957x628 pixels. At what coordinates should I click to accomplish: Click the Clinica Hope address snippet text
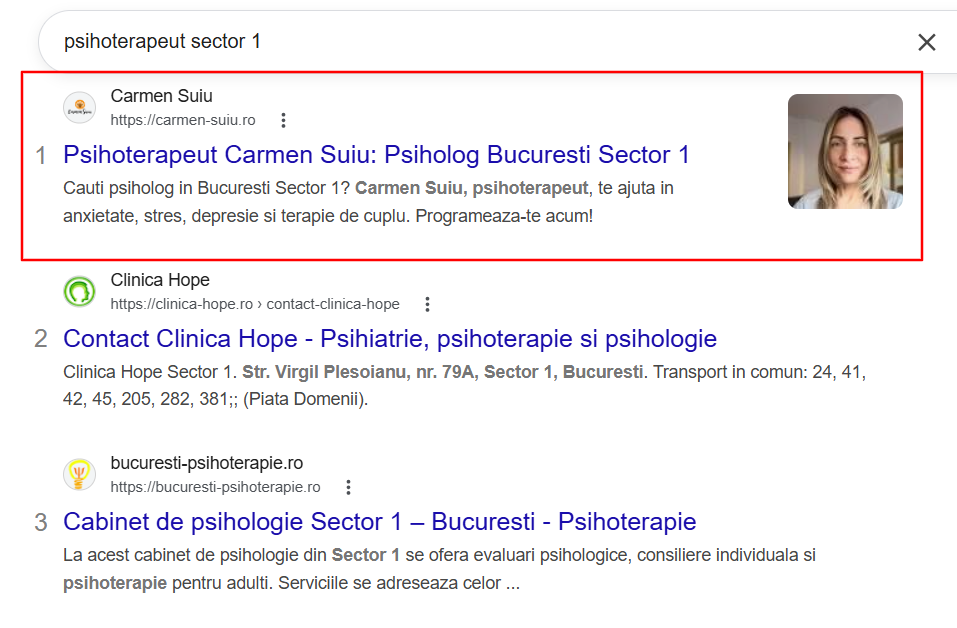tap(464, 385)
